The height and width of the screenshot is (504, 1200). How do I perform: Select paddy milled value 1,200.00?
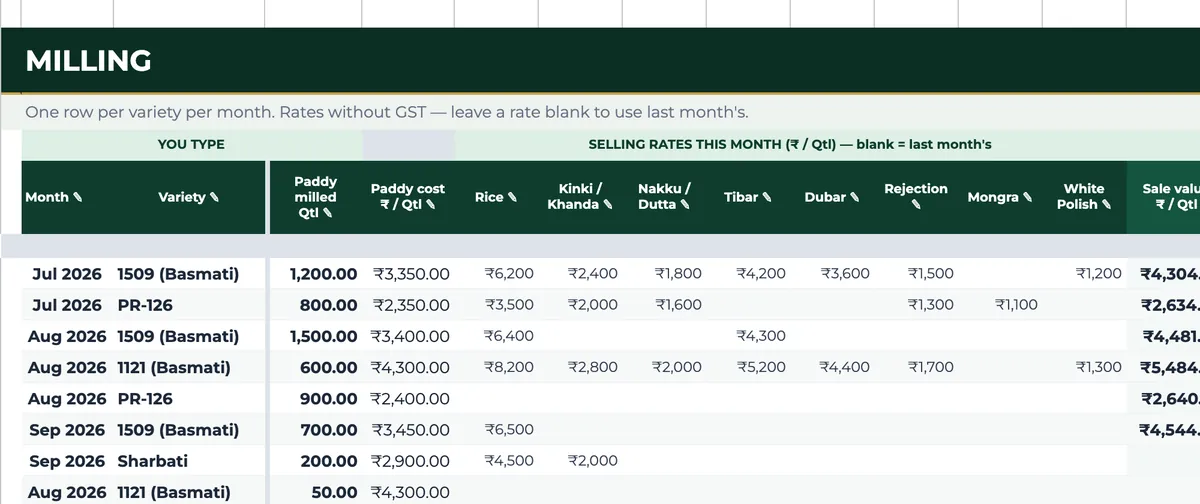click(x=323, y=273)
